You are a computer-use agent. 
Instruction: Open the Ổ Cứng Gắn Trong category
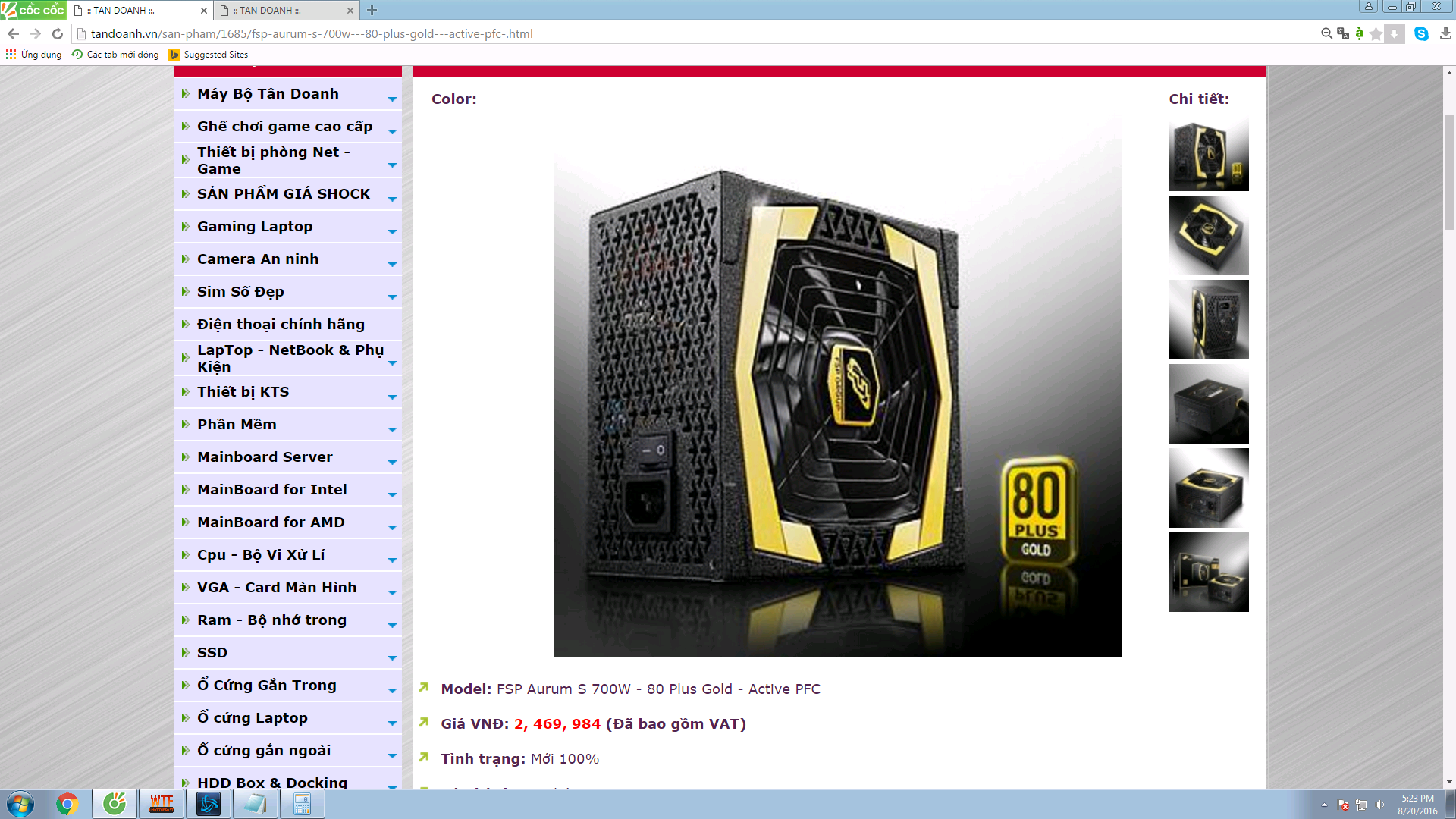click(x=288, y=686)
